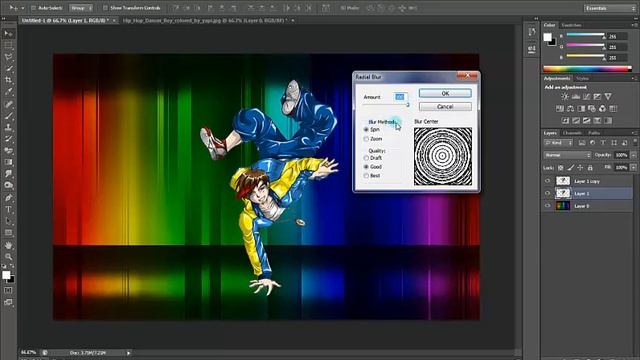Select the Gradient tool
Viewport: 640px width, 360px height.
pyautogui.click(x=9, y=162)
